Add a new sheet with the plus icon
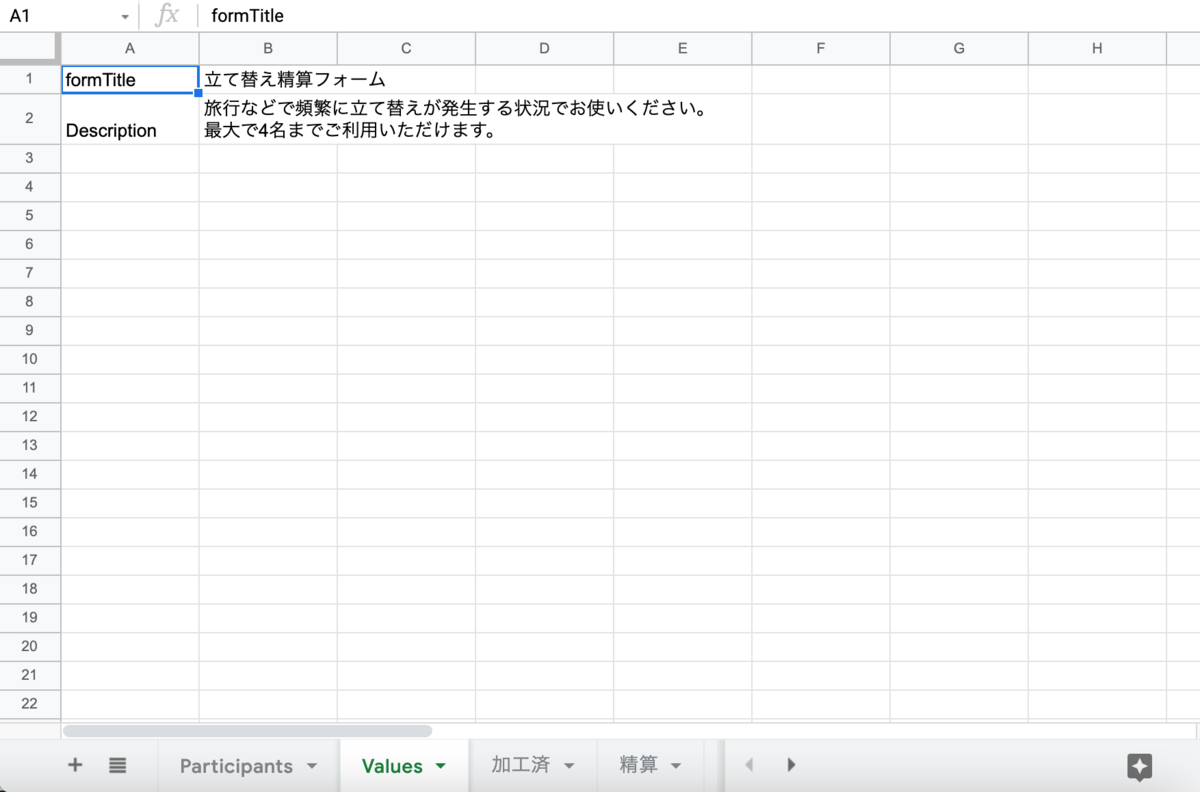The image size is (1200, 792). click(74, 765)
